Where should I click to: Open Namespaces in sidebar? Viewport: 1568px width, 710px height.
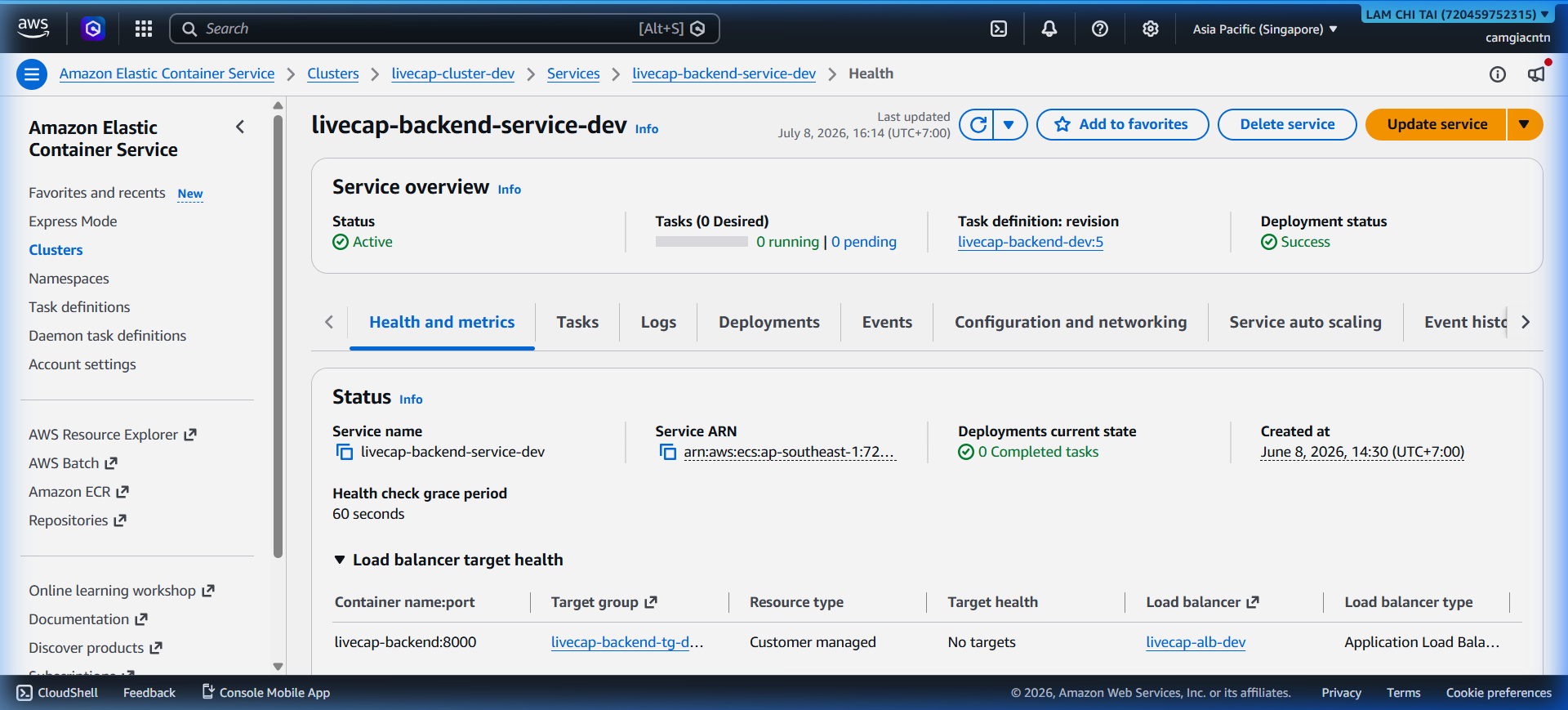click(69, 279)
